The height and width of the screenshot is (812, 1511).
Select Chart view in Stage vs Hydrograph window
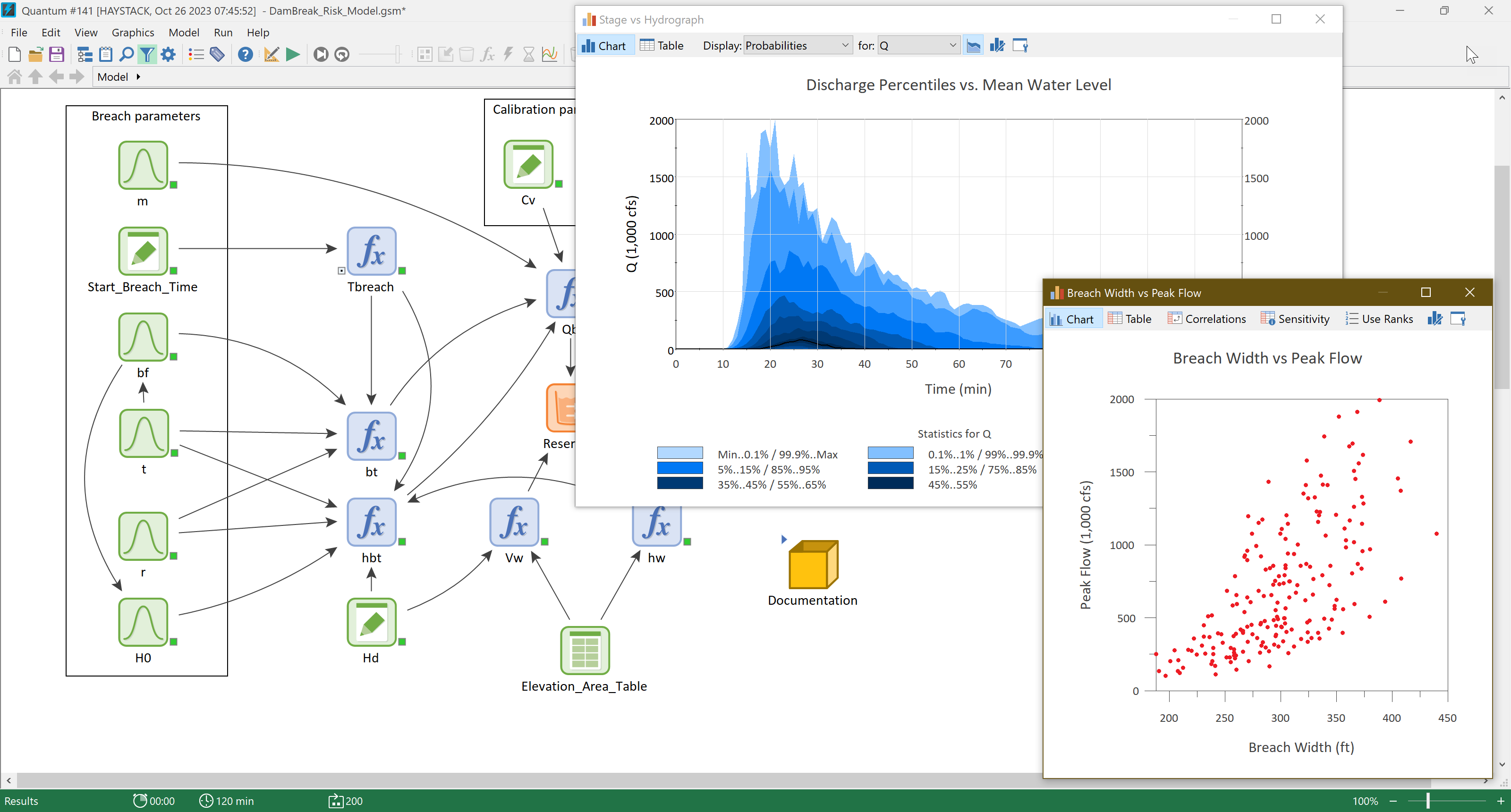(x=606, y=45)
